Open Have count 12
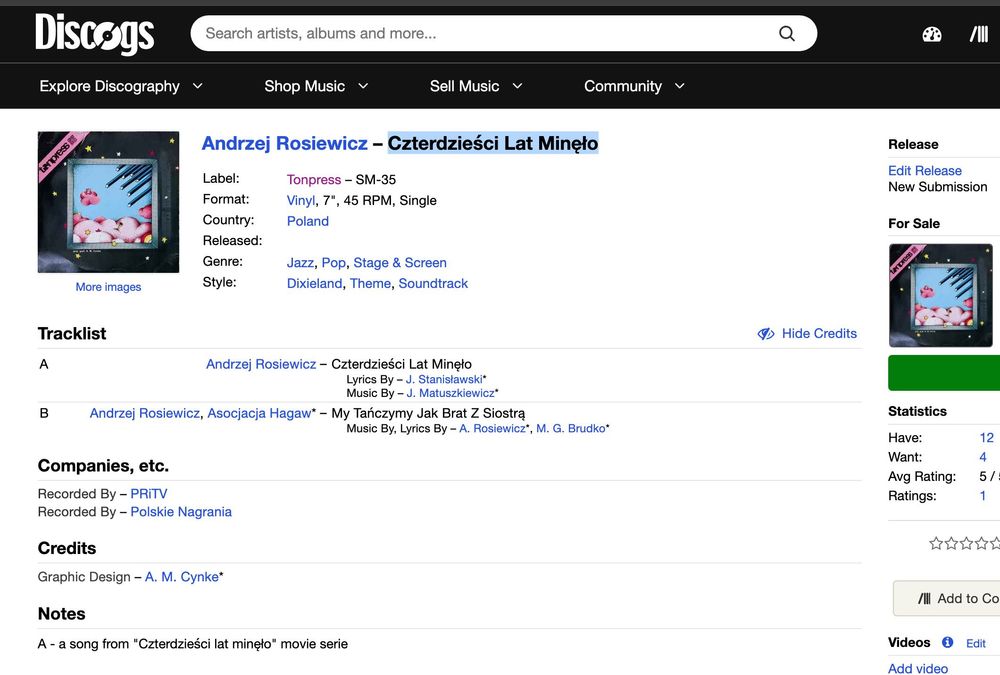This screenshot has width=1000, height=675. click(987, 438)
